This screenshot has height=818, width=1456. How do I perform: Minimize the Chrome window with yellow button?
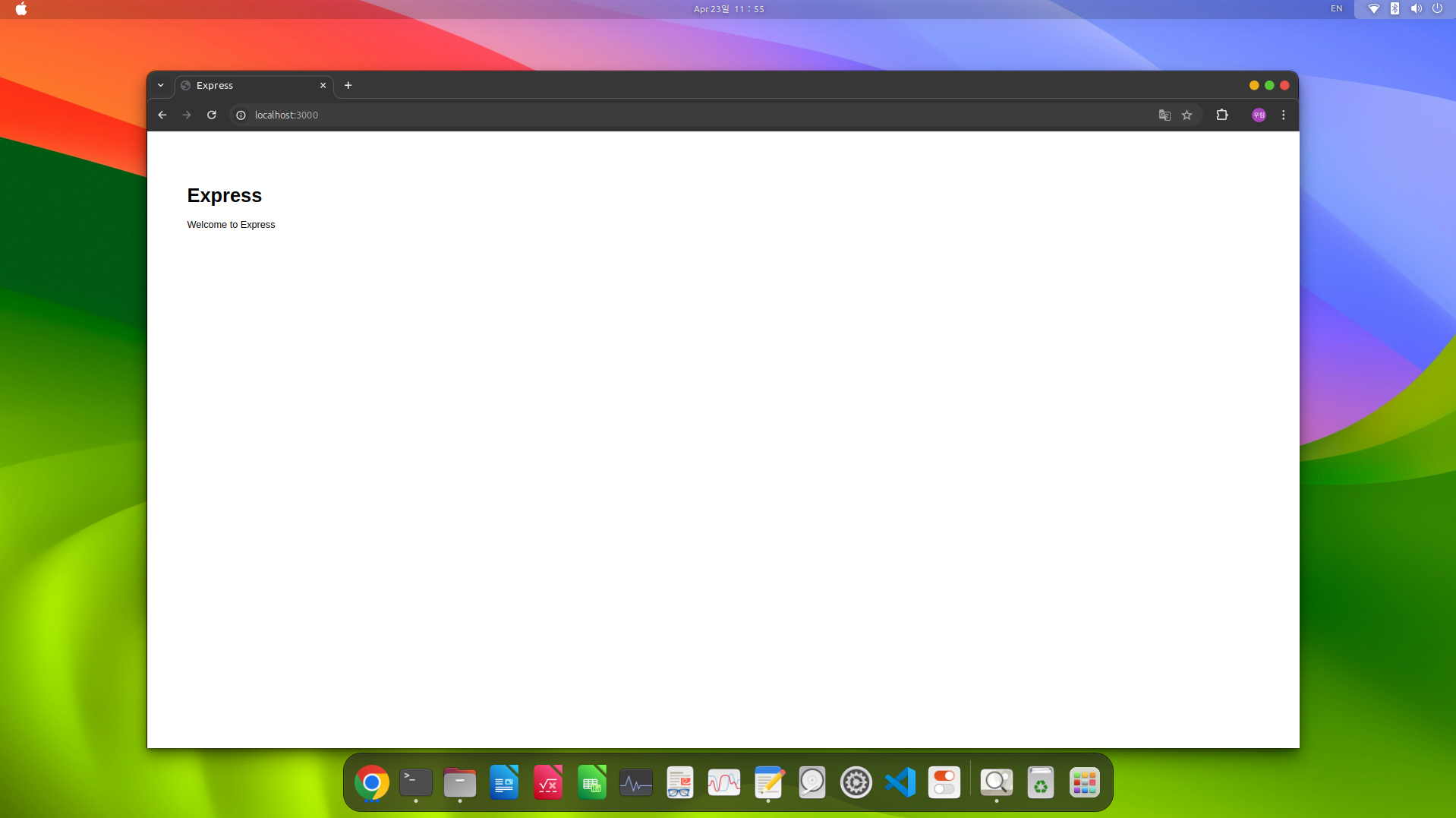[1254, 85]
